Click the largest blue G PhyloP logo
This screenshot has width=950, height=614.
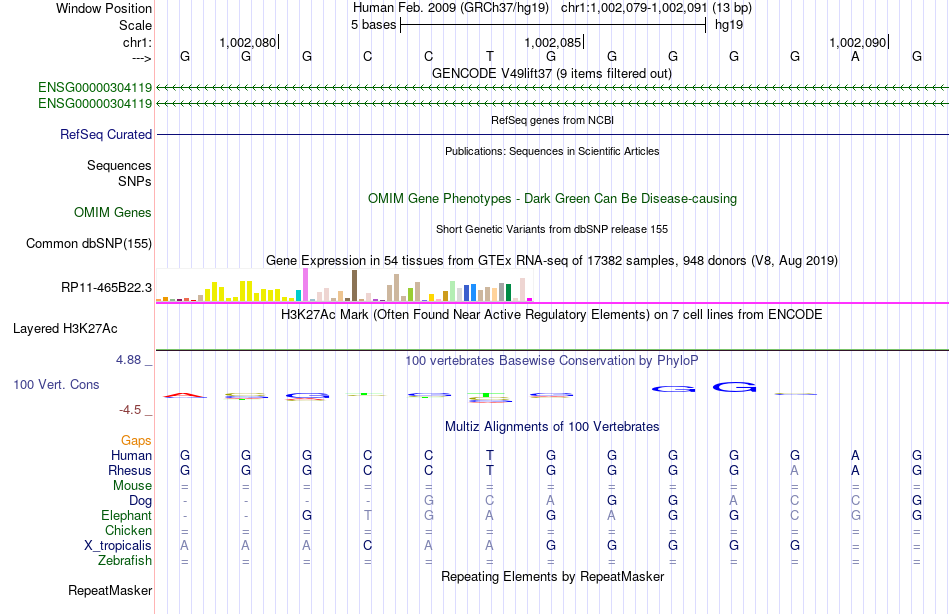(x=734, y=387)
